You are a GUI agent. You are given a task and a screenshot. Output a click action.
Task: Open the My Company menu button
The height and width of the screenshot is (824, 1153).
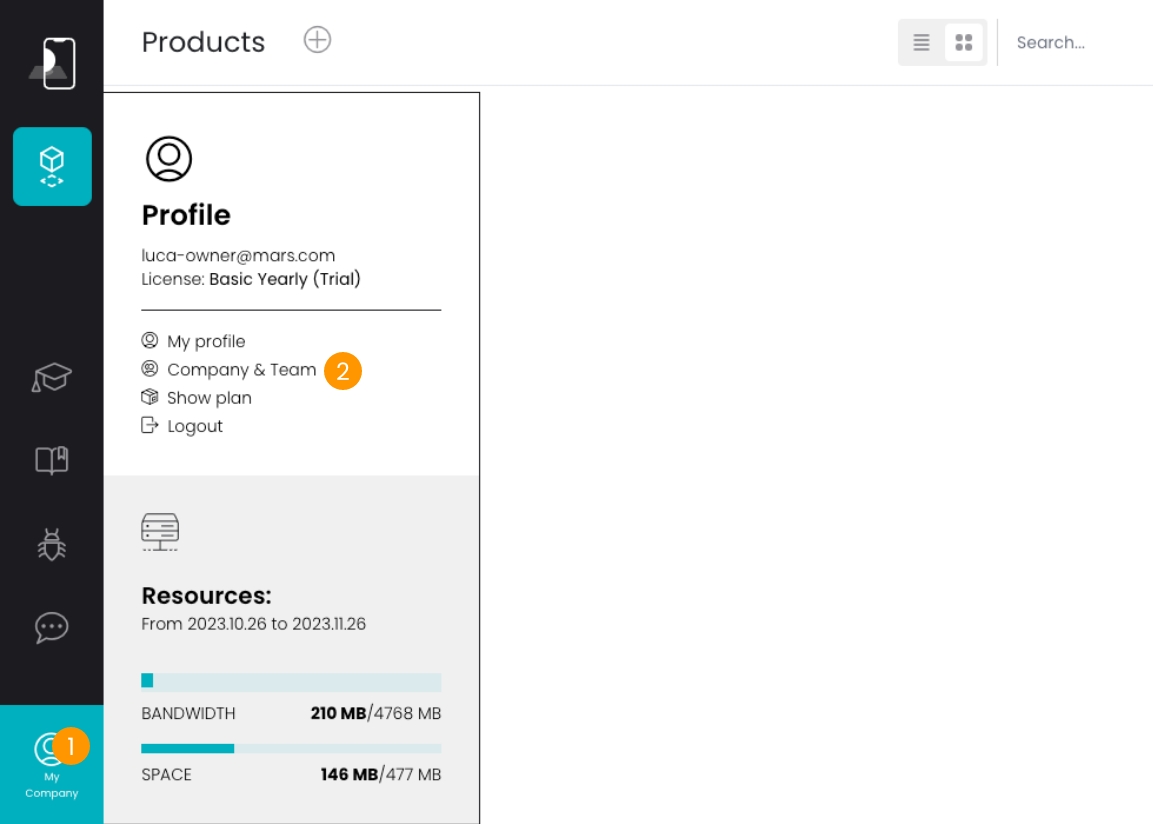coord(52,764)
